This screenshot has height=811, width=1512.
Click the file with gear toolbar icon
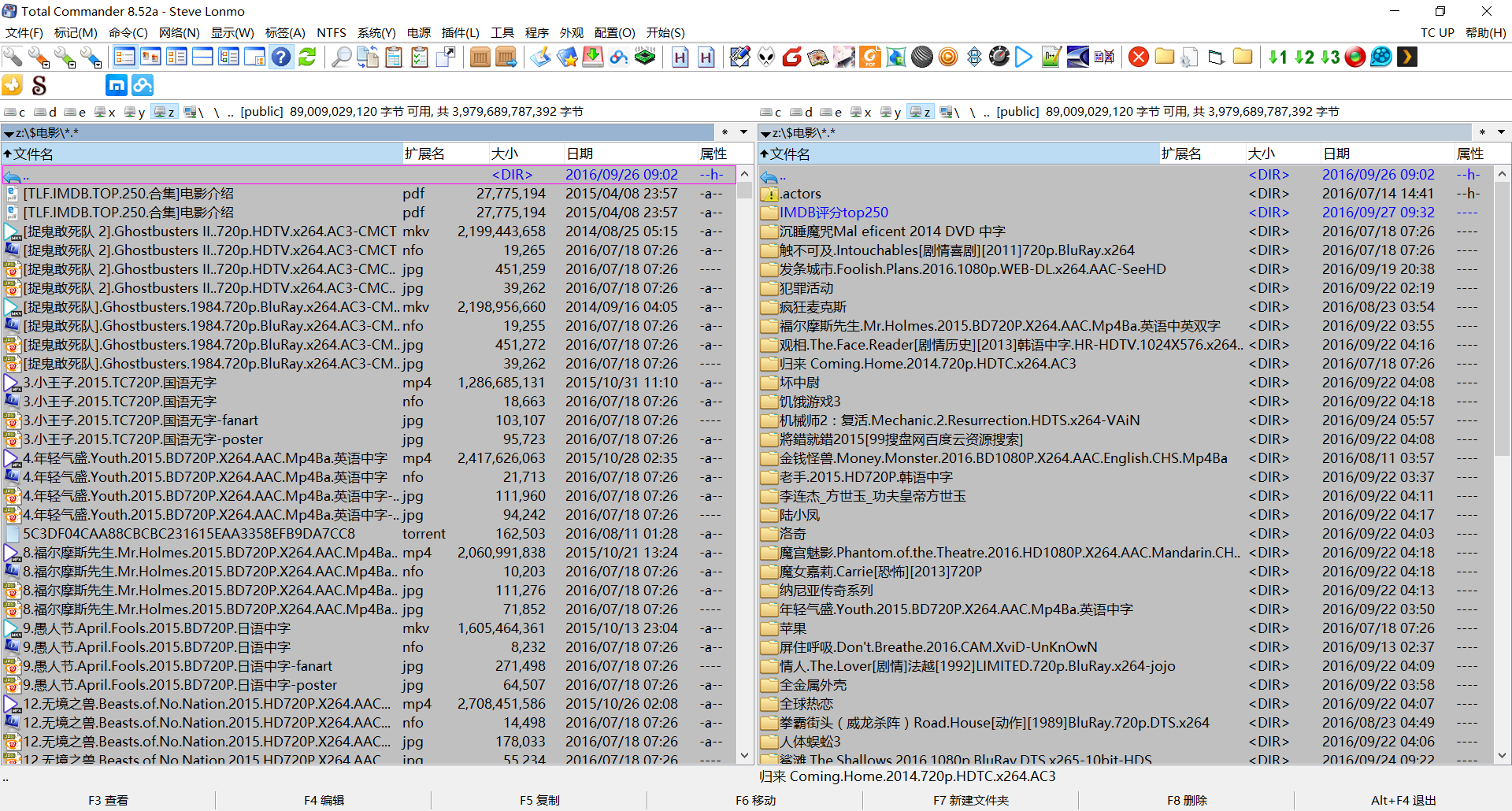pos(1190,57)
